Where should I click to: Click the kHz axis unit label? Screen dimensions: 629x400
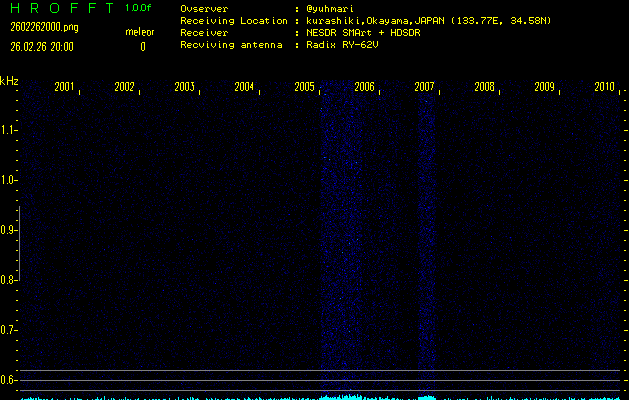(x=9, y=80)
